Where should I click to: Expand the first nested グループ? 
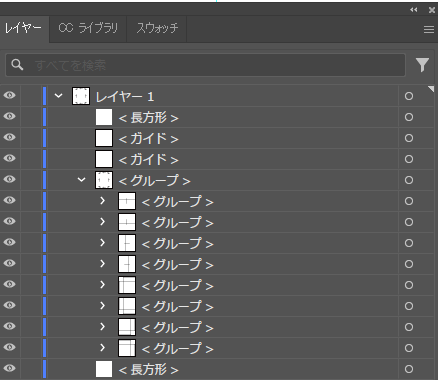pos(102,201)
